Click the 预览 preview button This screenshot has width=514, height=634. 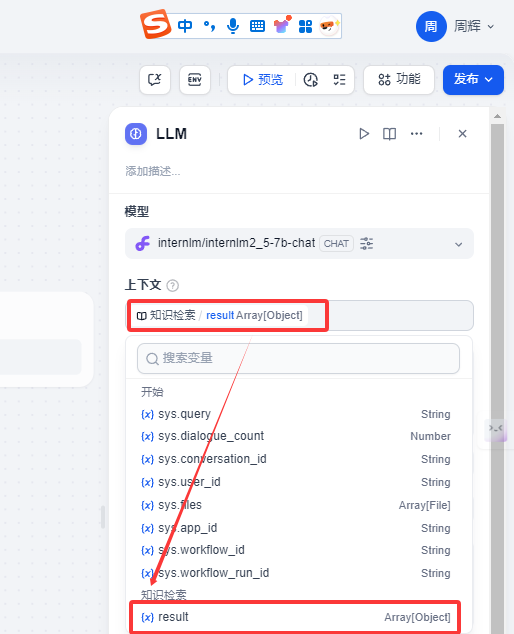click(x=262, y=80)
